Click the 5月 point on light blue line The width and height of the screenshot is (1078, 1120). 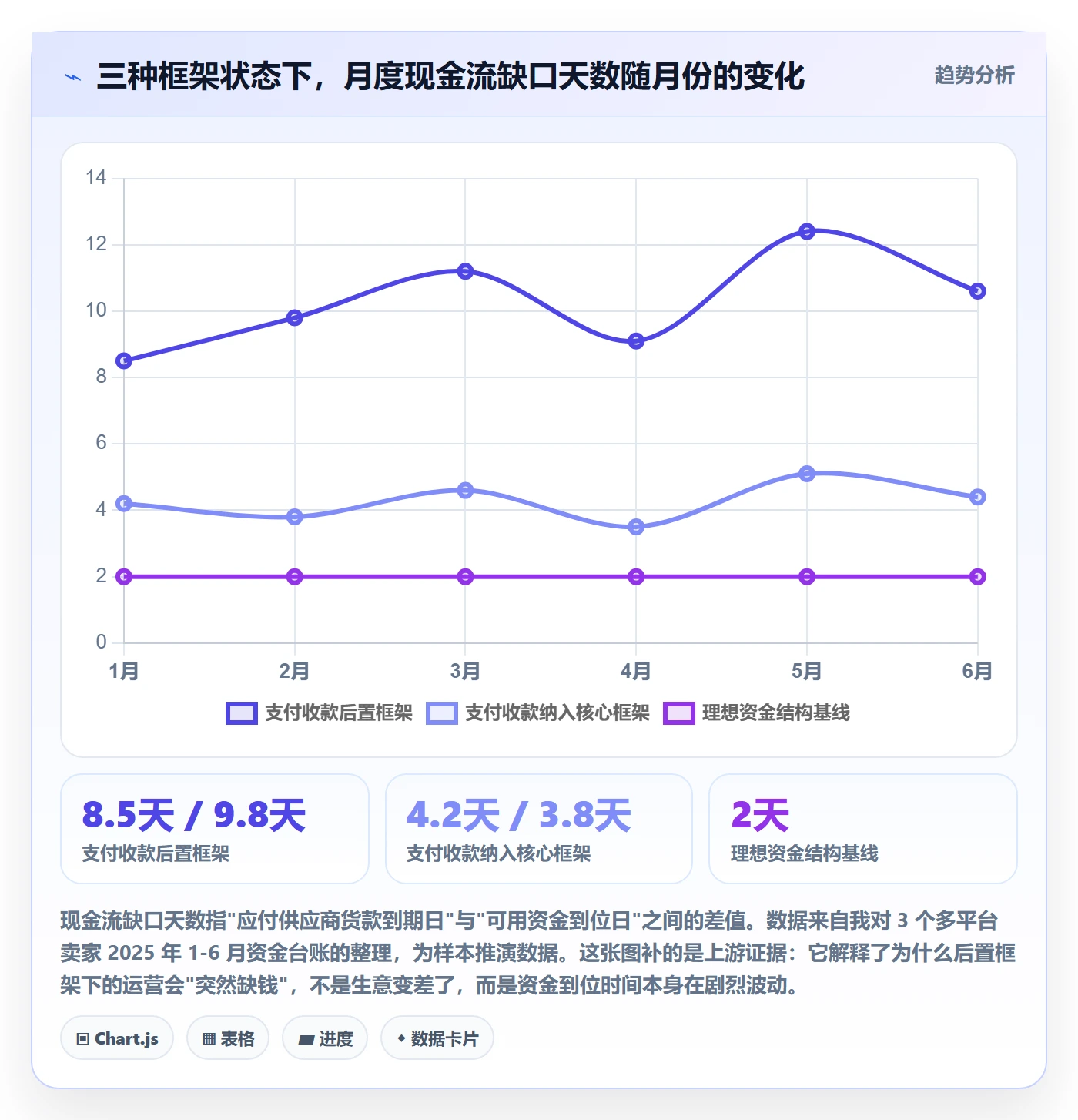[807, 474]
